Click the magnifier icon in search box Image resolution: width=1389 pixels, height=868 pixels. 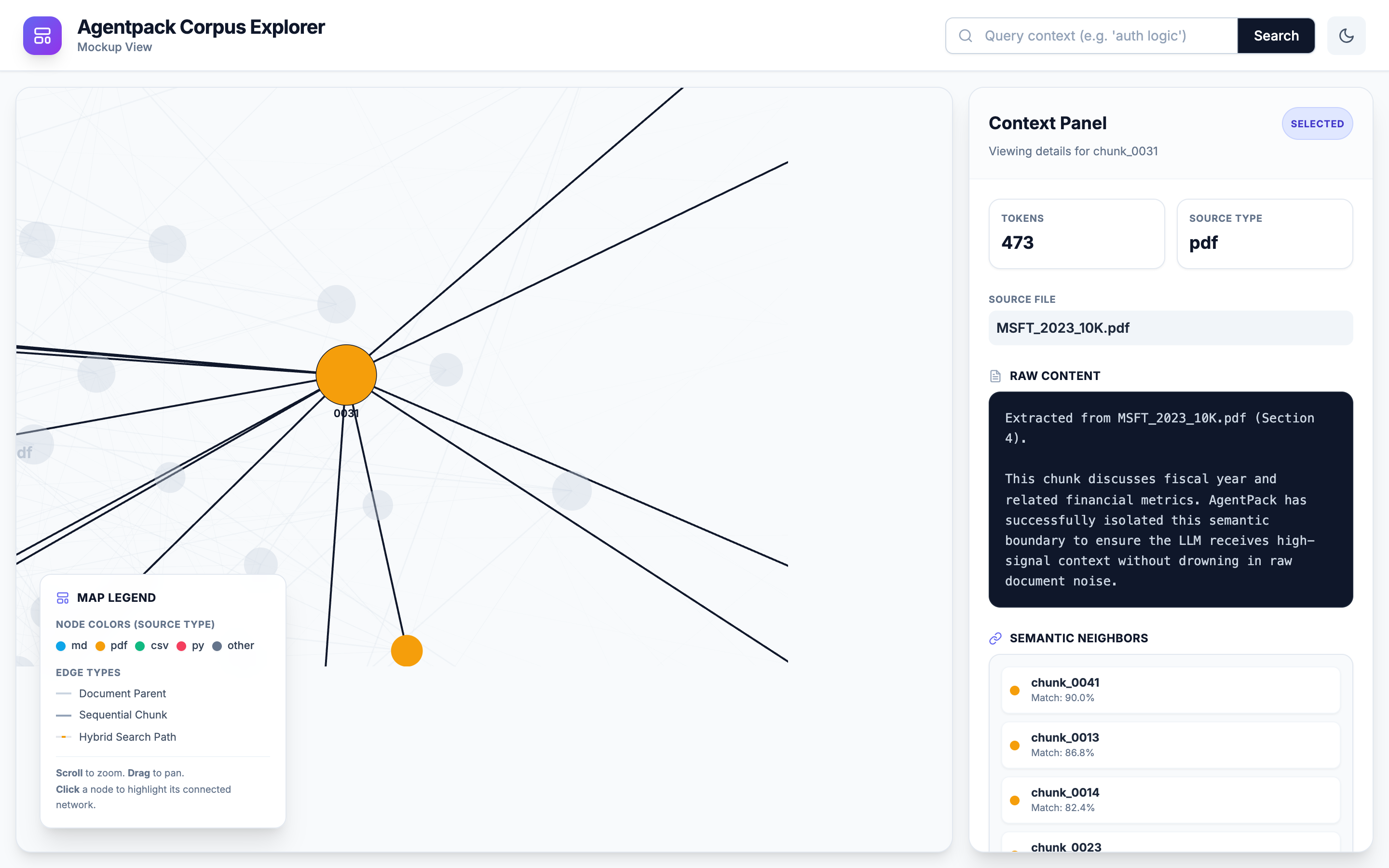966,36
